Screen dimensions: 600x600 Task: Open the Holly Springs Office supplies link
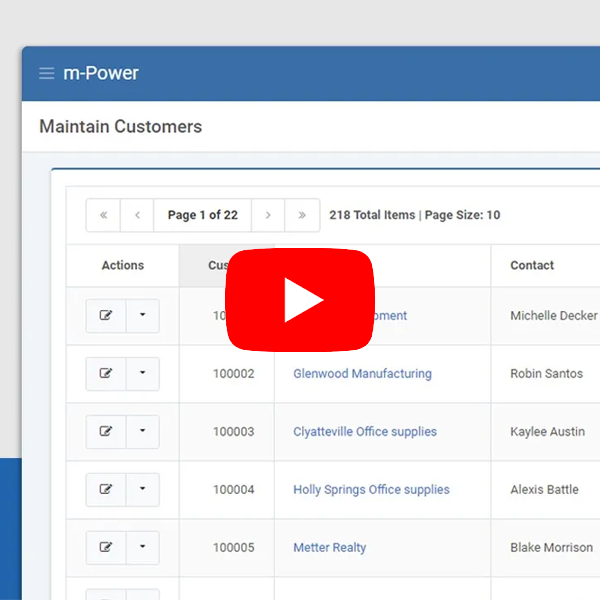point(371,490)
